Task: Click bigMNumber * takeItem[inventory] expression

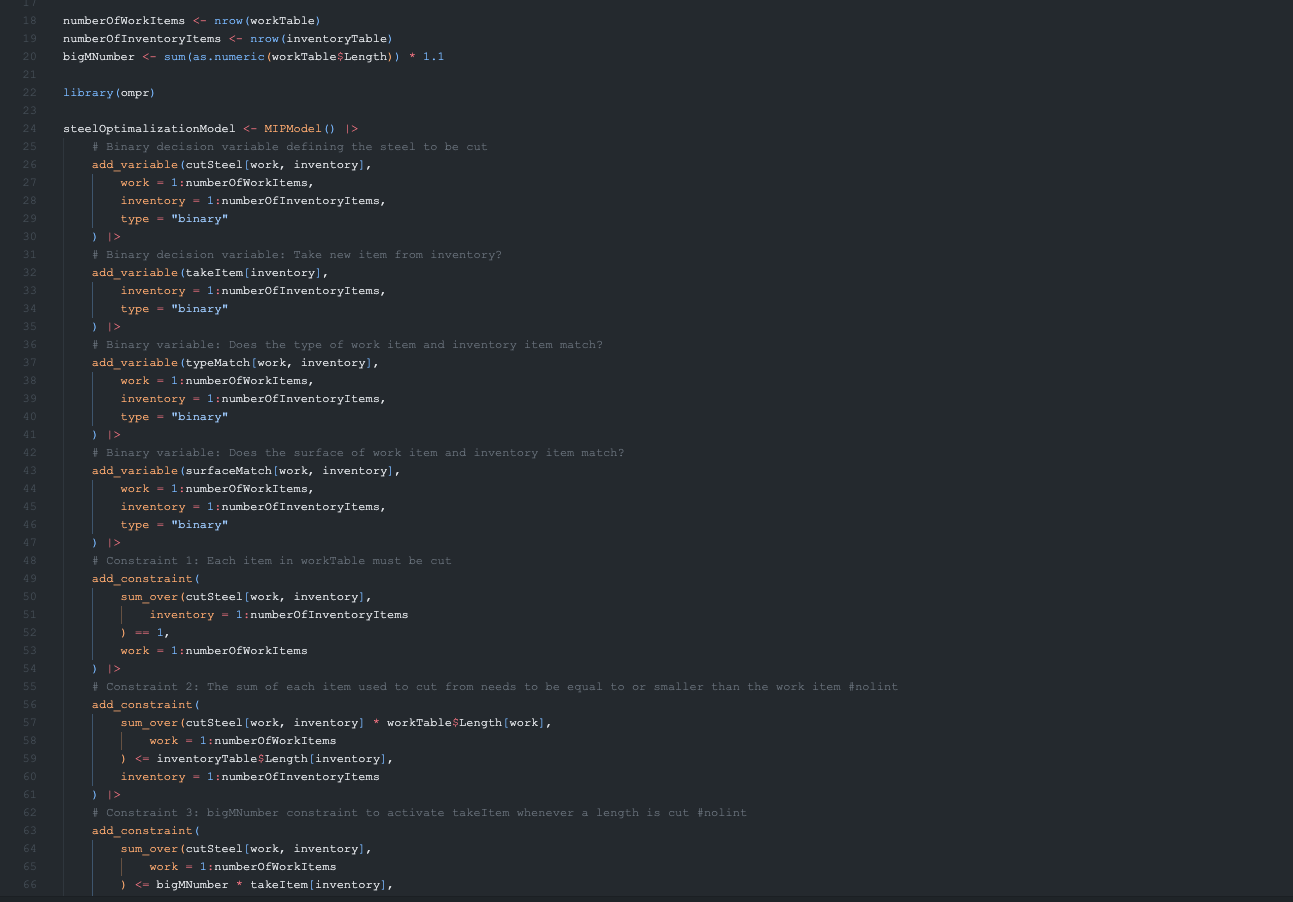Action: click(x=268, y=884)
